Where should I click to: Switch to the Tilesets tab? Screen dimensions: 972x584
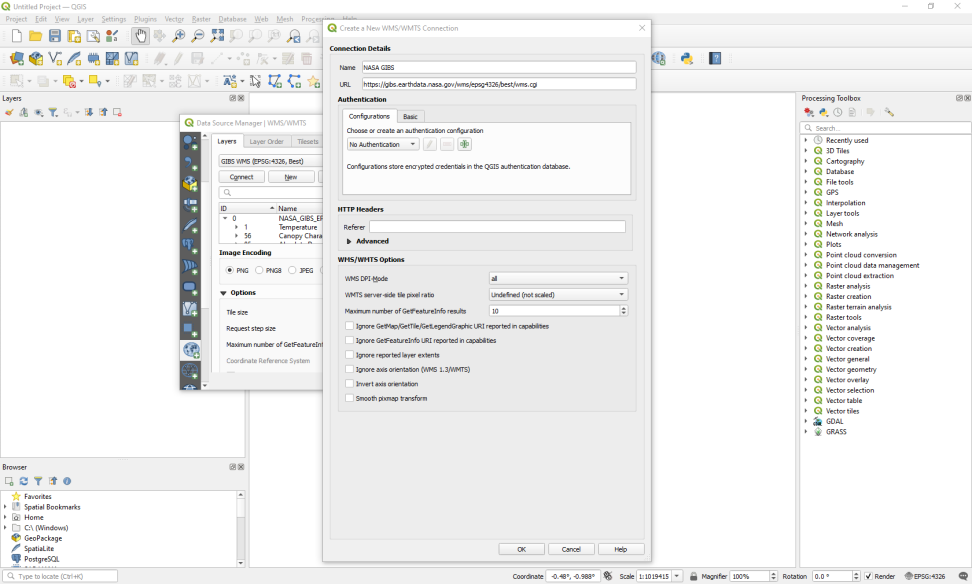coord(307,141)
